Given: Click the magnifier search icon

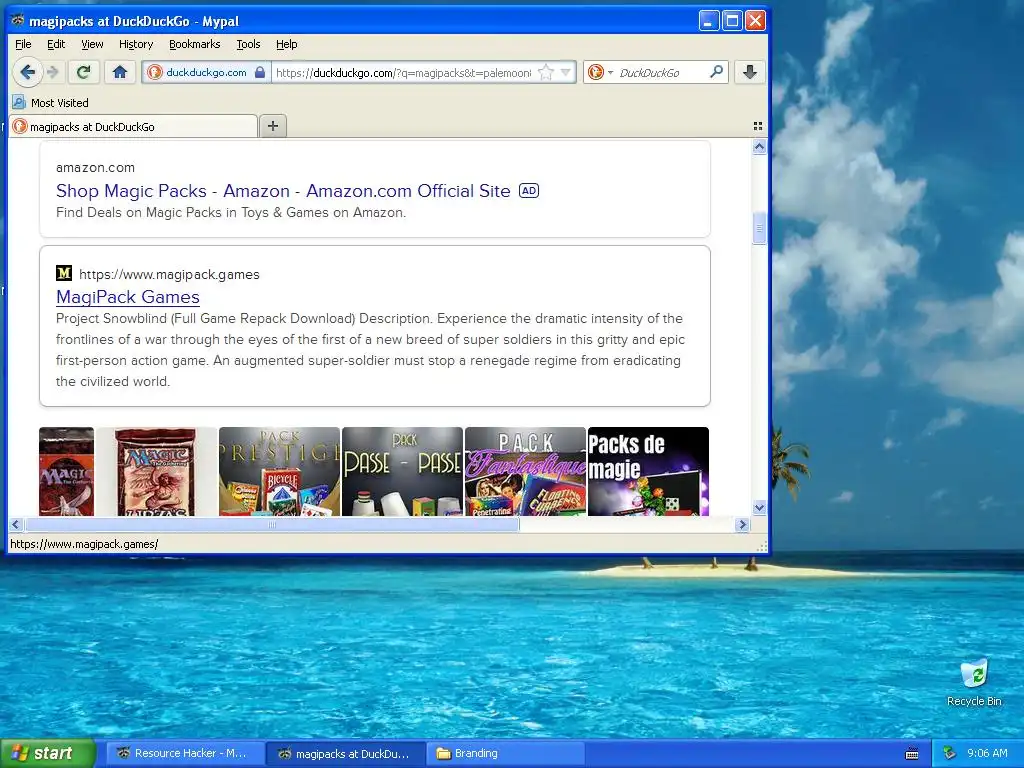Looking at the screenshot, I should (716, 72).
